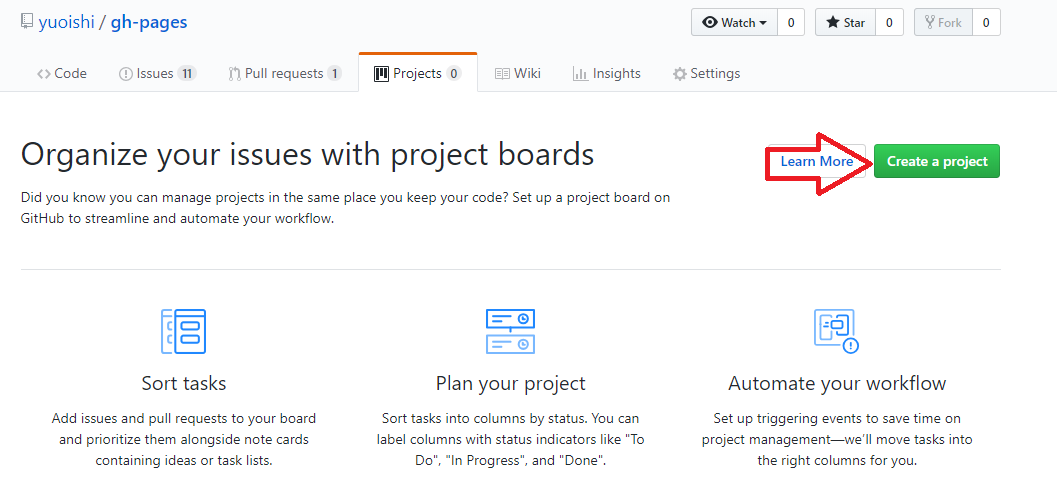
Task: View the watchers count next to Watch
Action: click(x=791, y=22)
